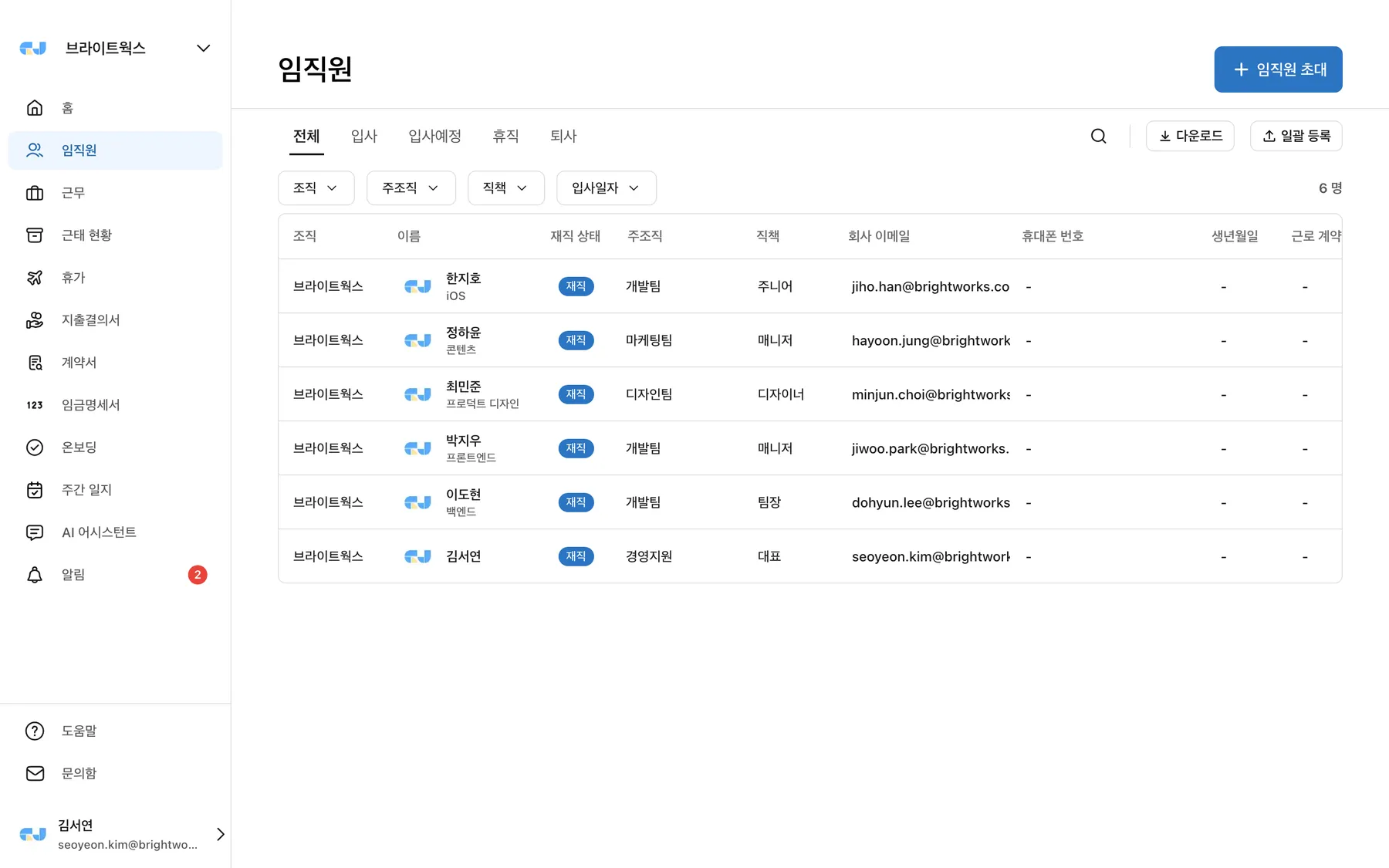Image resolution: width=1389 pixels, height=868 pixels.
Task: Switch to the 입사 tab
Action: coord(364,137)
